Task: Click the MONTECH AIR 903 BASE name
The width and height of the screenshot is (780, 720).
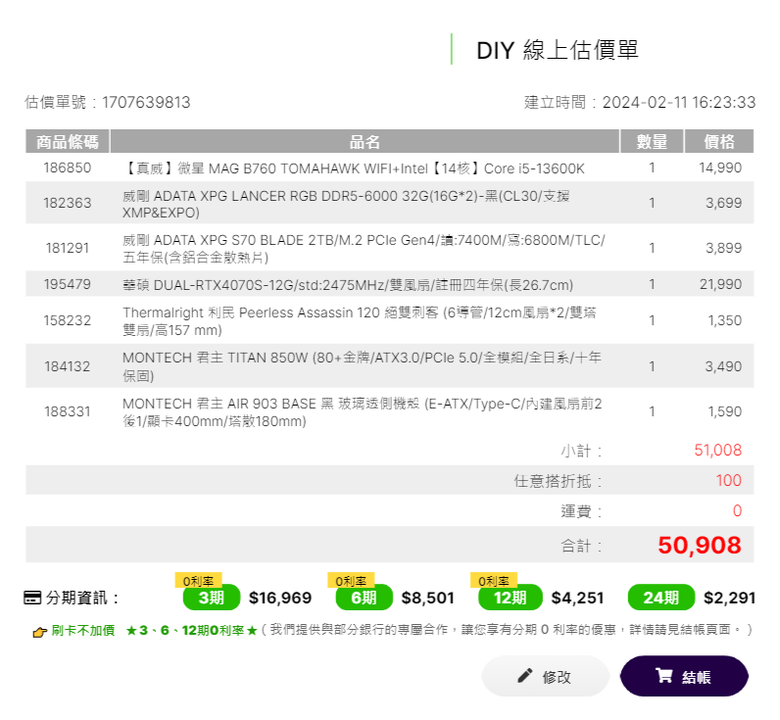Action: point(362,412)
